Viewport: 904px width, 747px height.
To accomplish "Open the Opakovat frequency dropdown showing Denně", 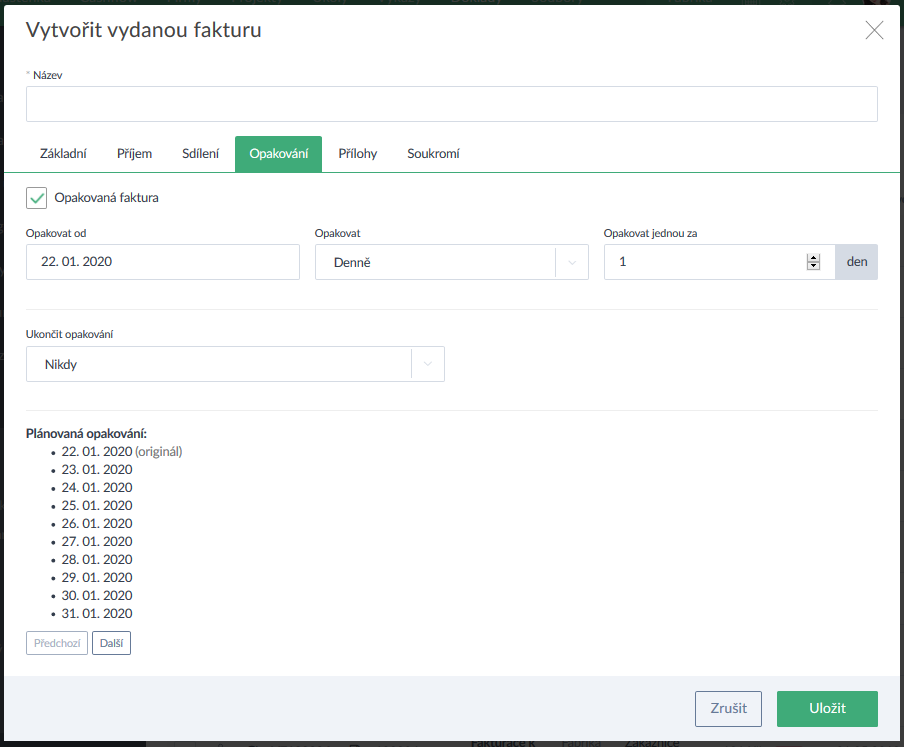I will [x=435, y=262].
